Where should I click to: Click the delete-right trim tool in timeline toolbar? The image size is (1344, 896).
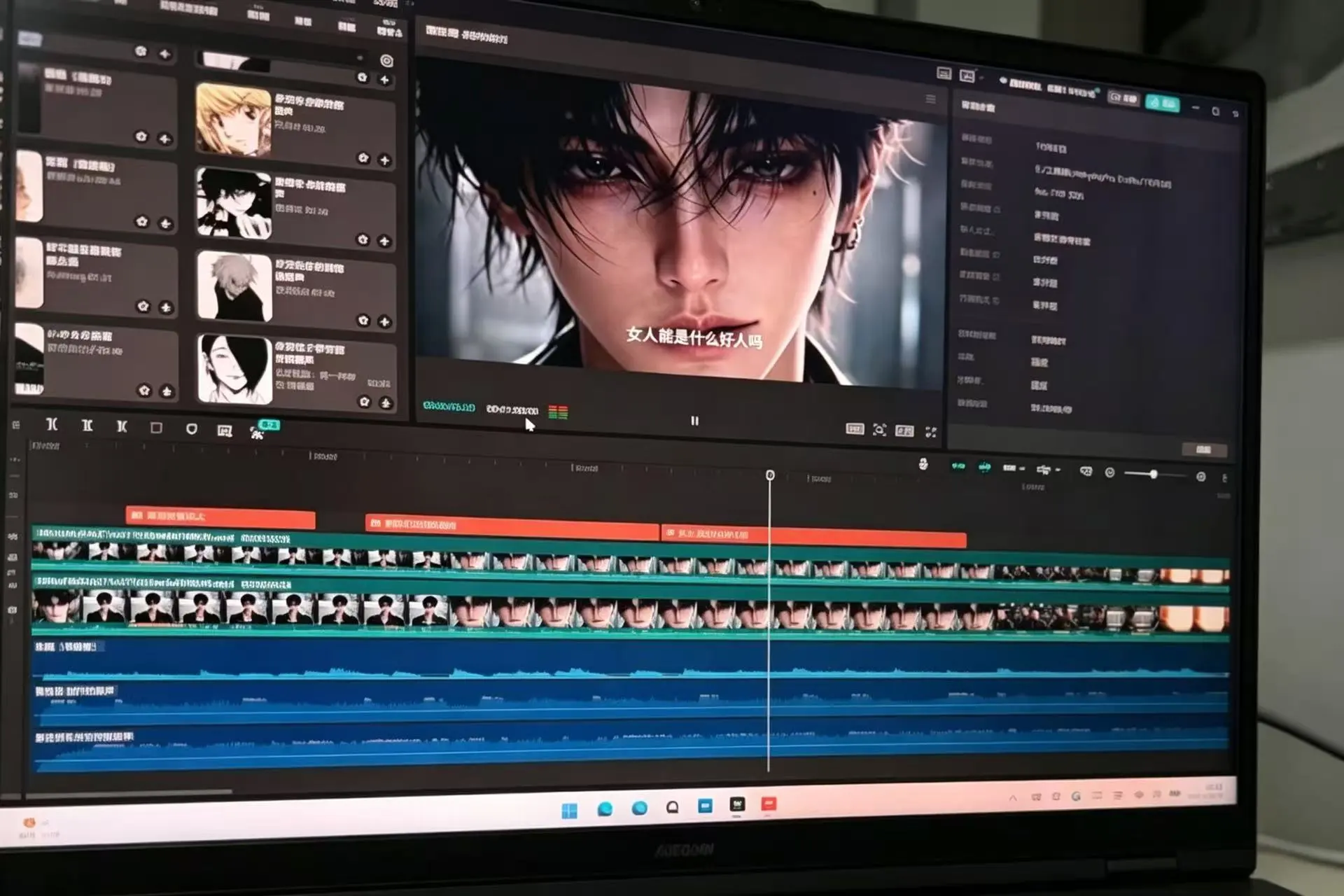point(122,426)
